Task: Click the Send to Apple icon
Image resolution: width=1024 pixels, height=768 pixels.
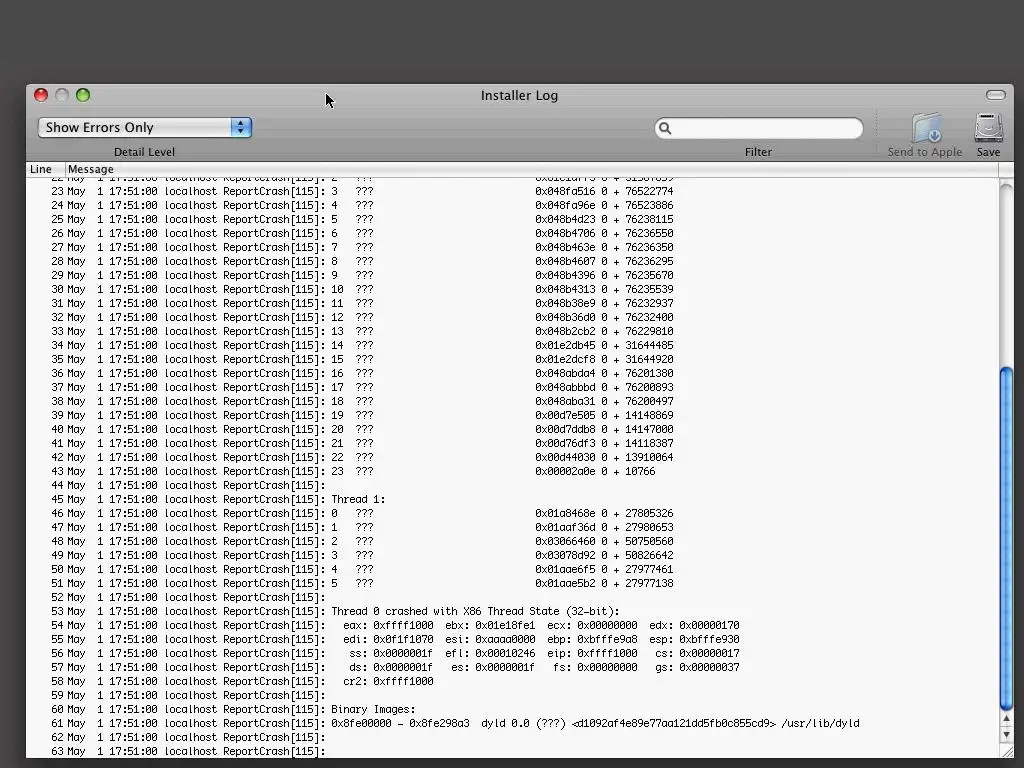Action: click(x=927, y=128)
